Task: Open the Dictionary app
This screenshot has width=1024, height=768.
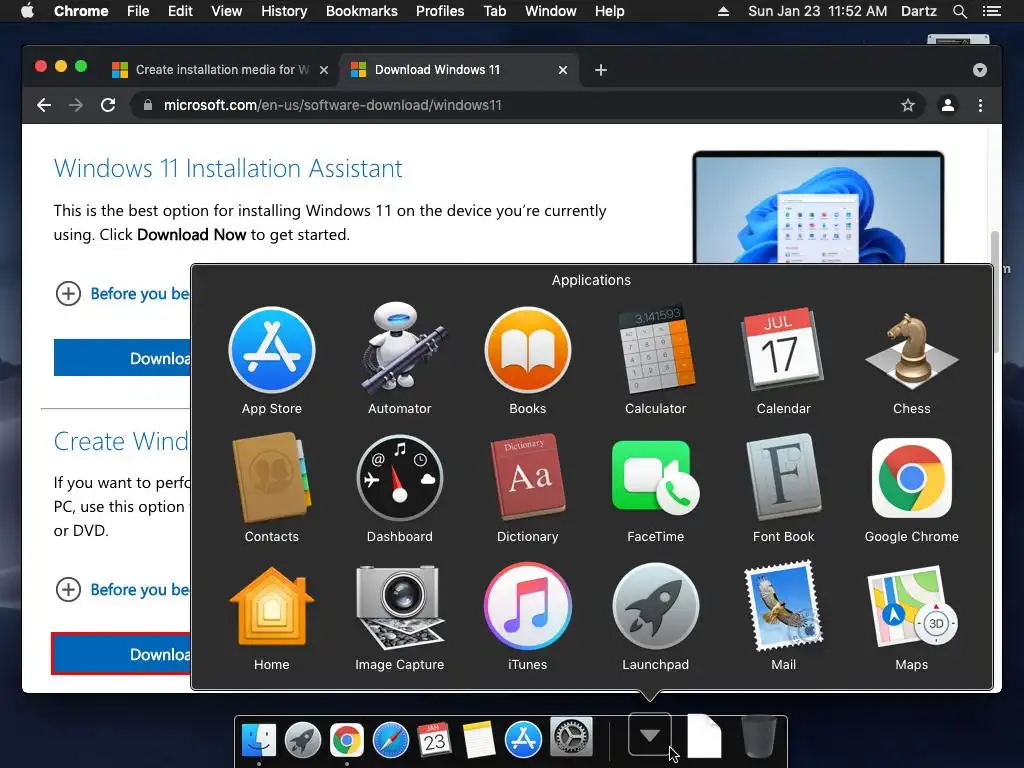Action: 528,477
